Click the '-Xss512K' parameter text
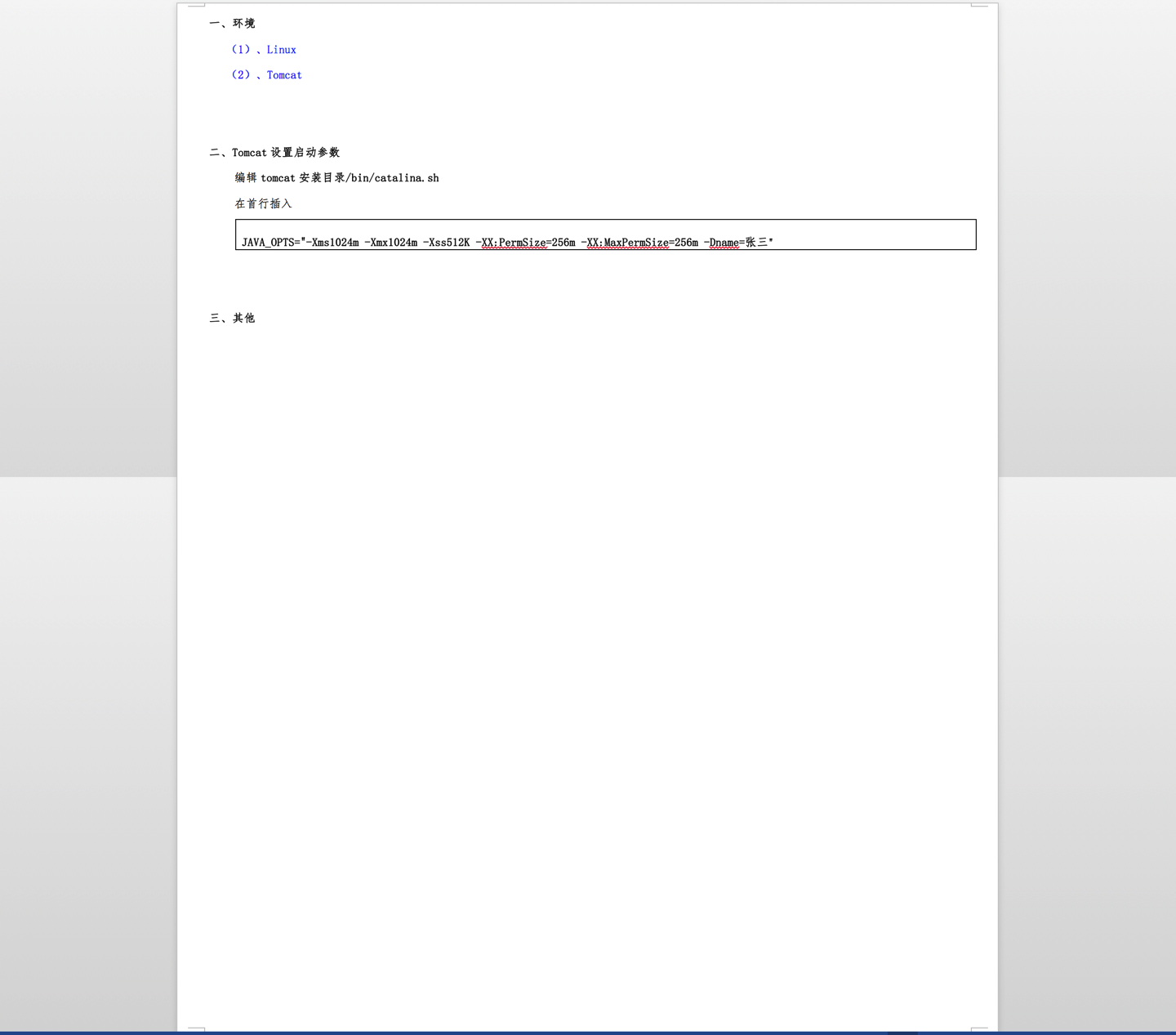Image resolution: width=1176 pixels, height=1035 pixels. [x=447, y=243]
